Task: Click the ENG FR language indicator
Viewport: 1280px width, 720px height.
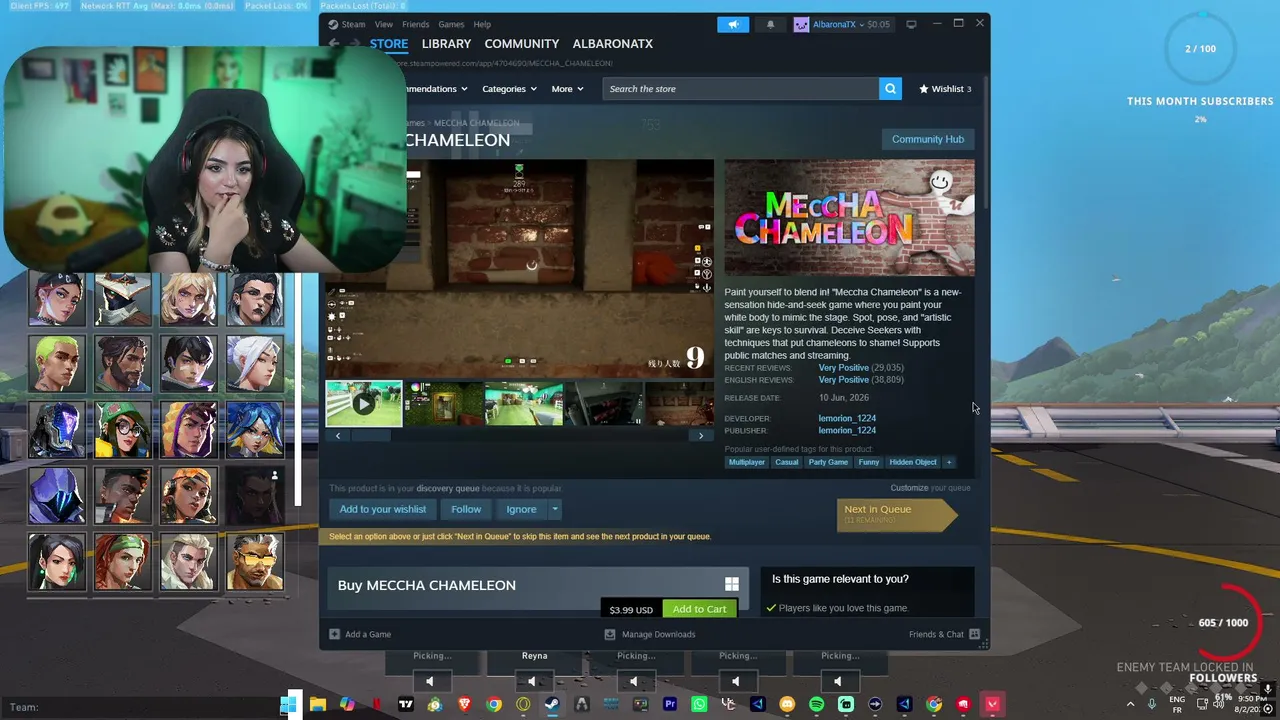Action: tap(1177, 704)
